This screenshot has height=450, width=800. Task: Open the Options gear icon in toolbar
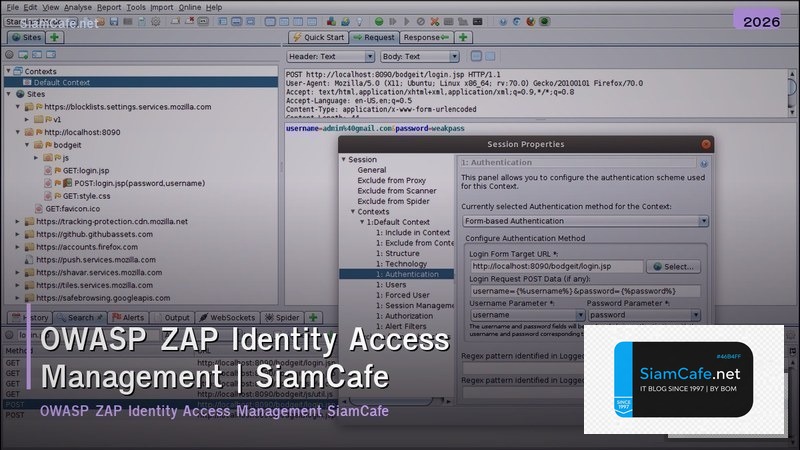156,21
